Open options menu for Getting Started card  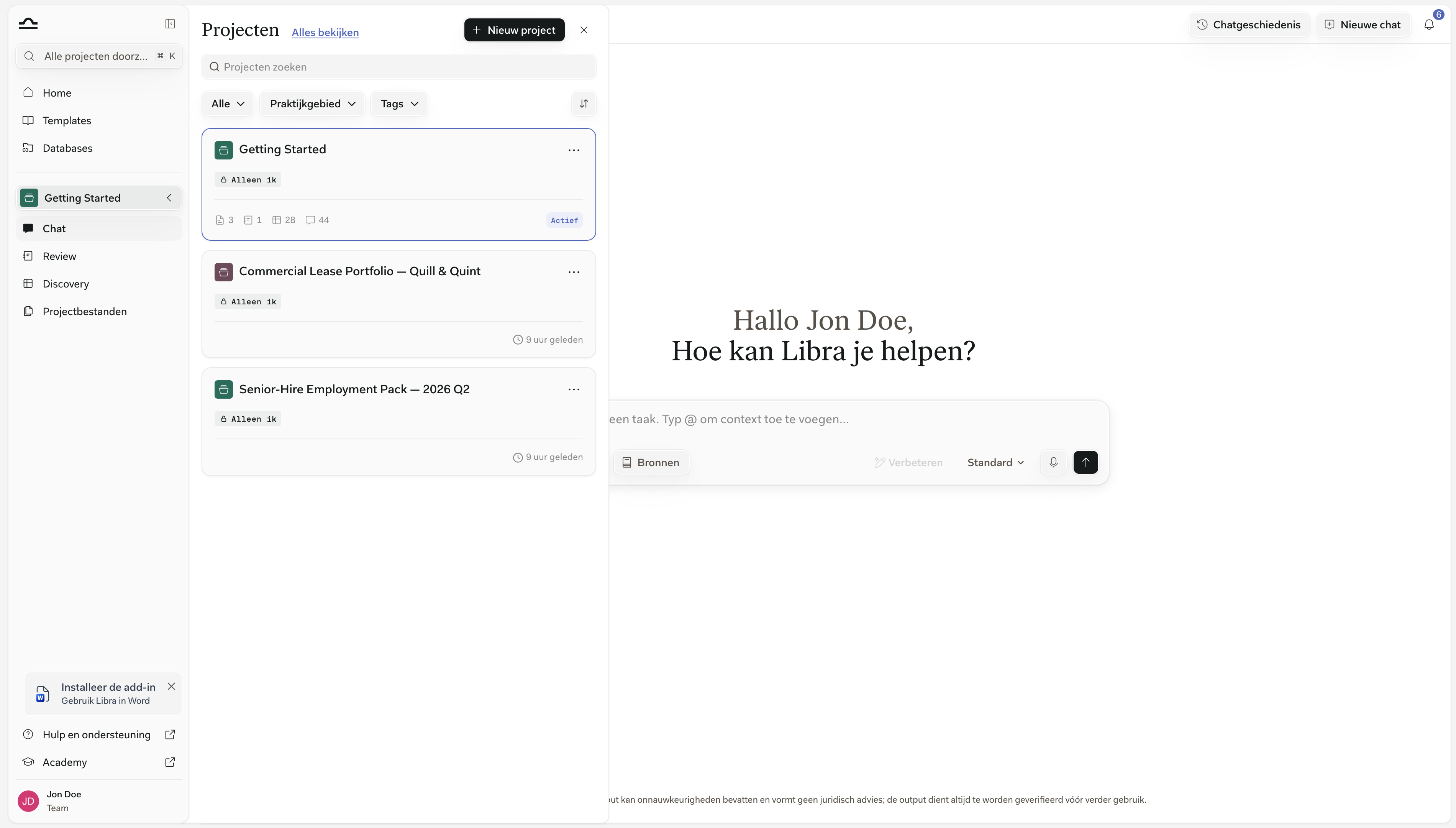point(574,150)
